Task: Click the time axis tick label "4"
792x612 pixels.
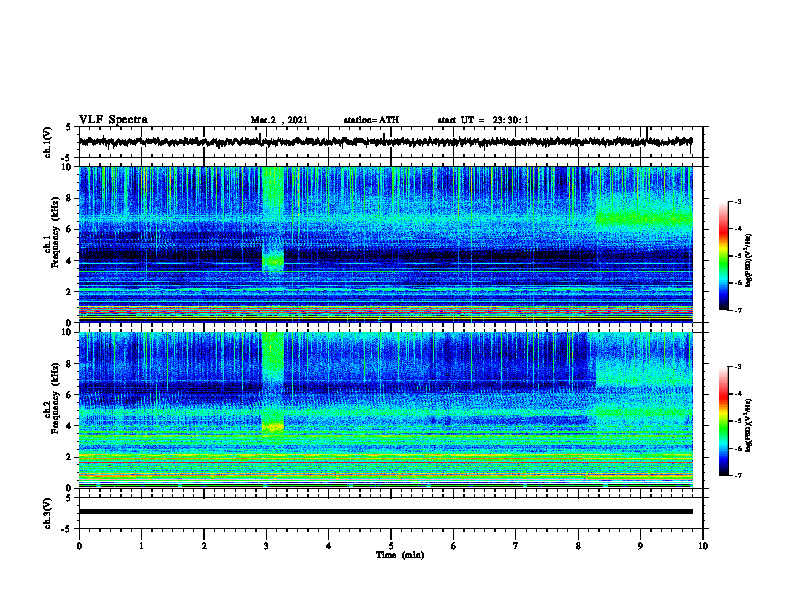Action: coord(329,546)
